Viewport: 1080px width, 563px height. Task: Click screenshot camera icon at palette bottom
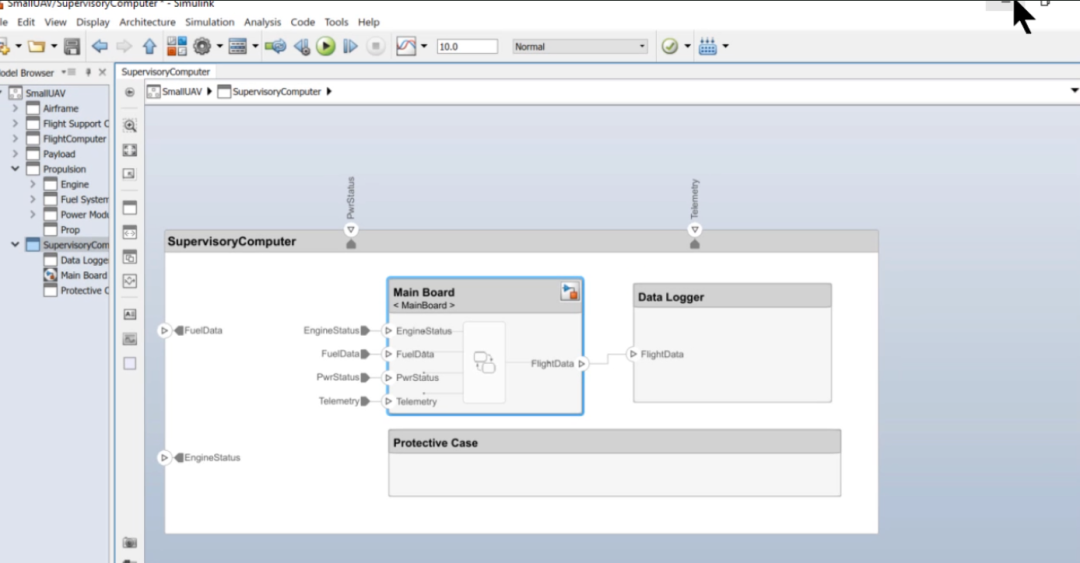(129, 543)
